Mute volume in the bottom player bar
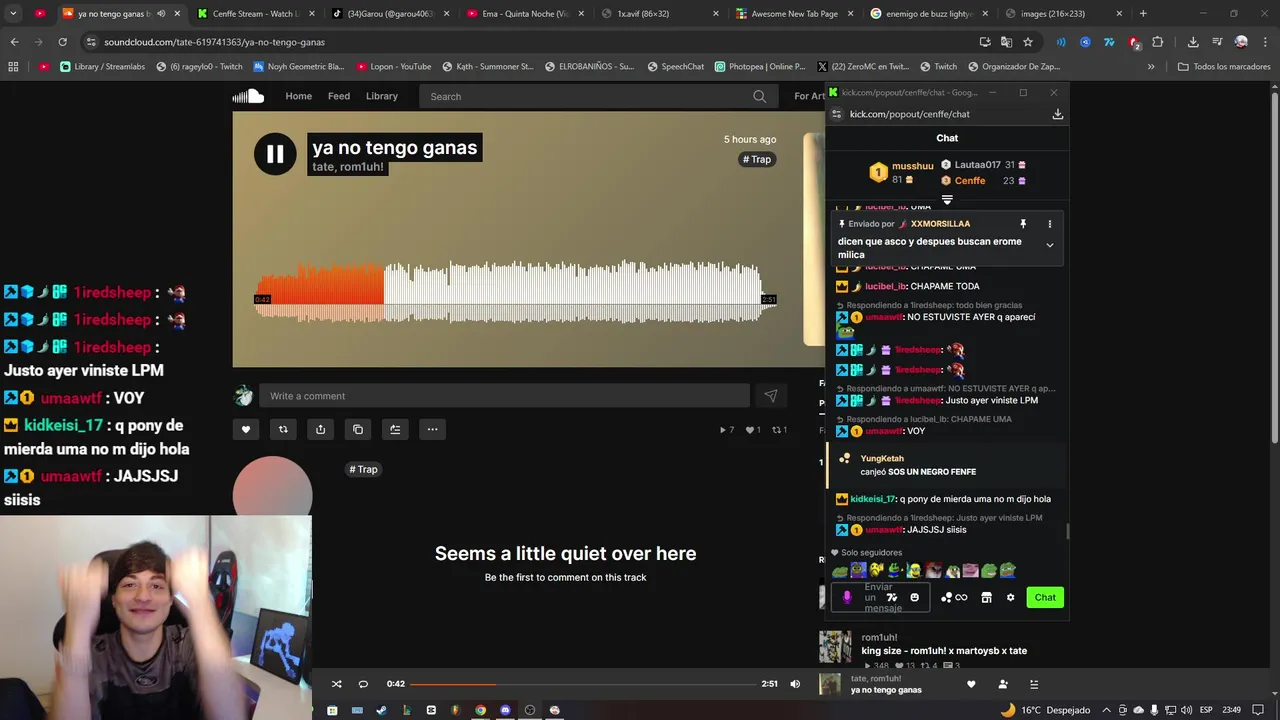This screenshot has width=1280, height=720. [x=795, y=684]
